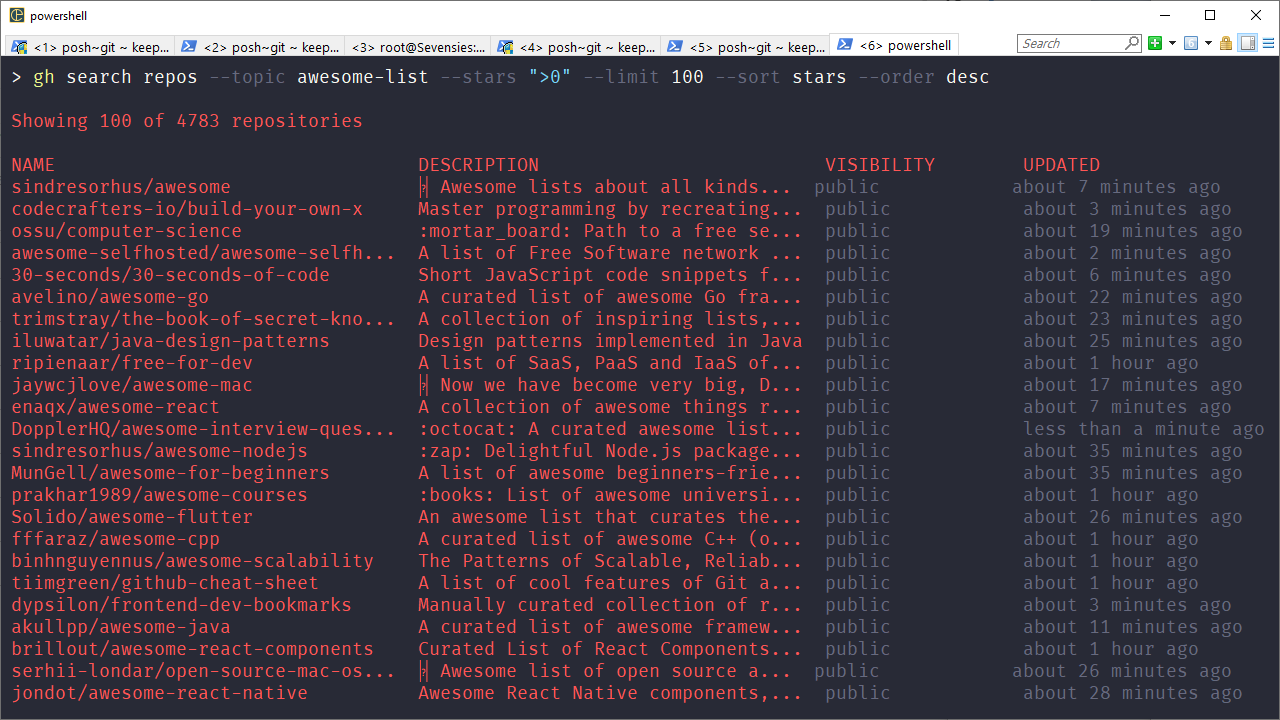Switch to tab <1> posh~git
Viewport: 1280px width, 720px height.
click(91, 46)
